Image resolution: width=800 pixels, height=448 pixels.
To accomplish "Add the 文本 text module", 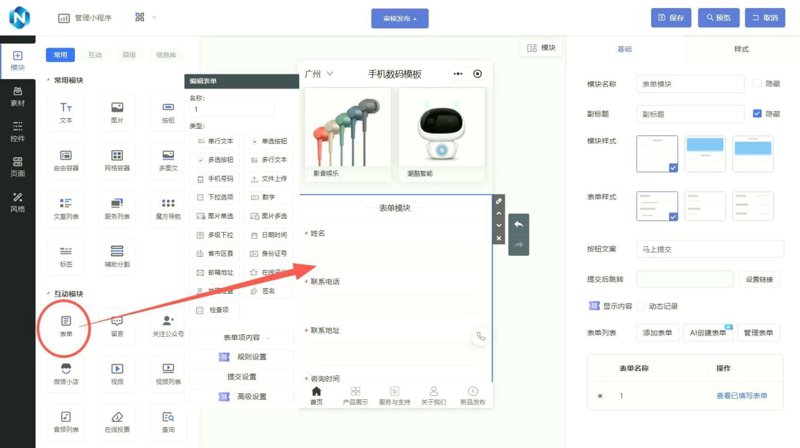I will point(66,113).
